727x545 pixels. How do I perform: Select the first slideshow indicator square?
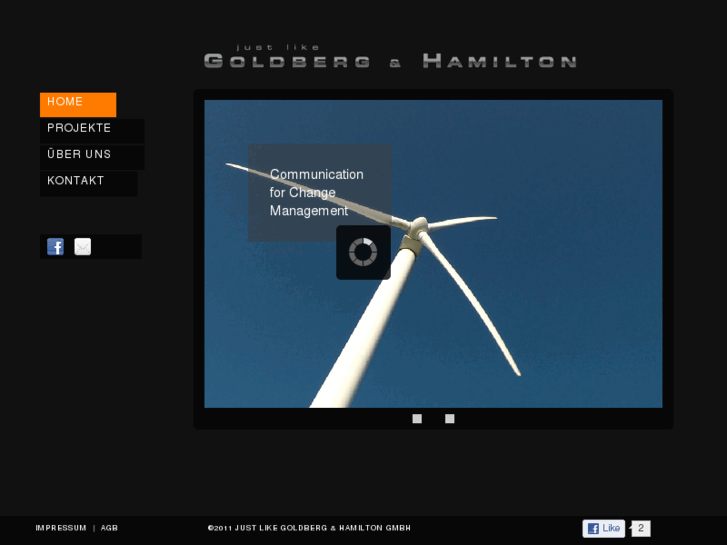coord(417,419)
